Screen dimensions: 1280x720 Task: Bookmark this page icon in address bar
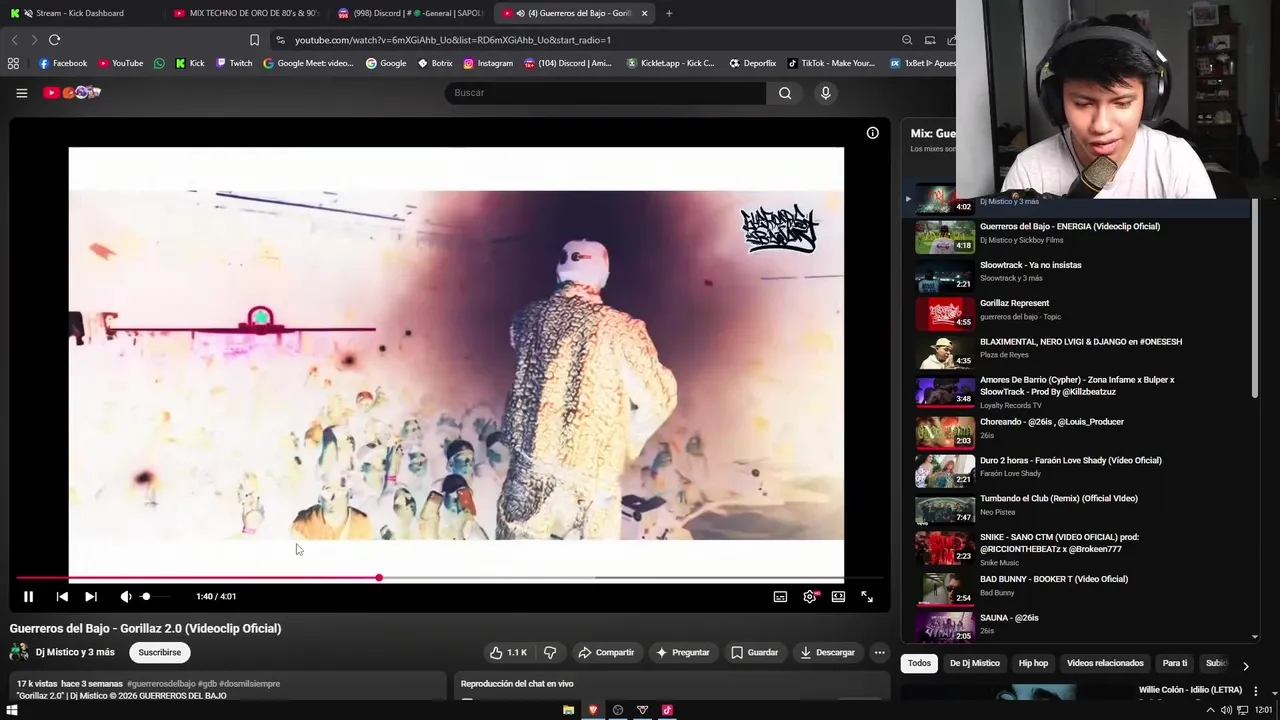coord(254,40)
